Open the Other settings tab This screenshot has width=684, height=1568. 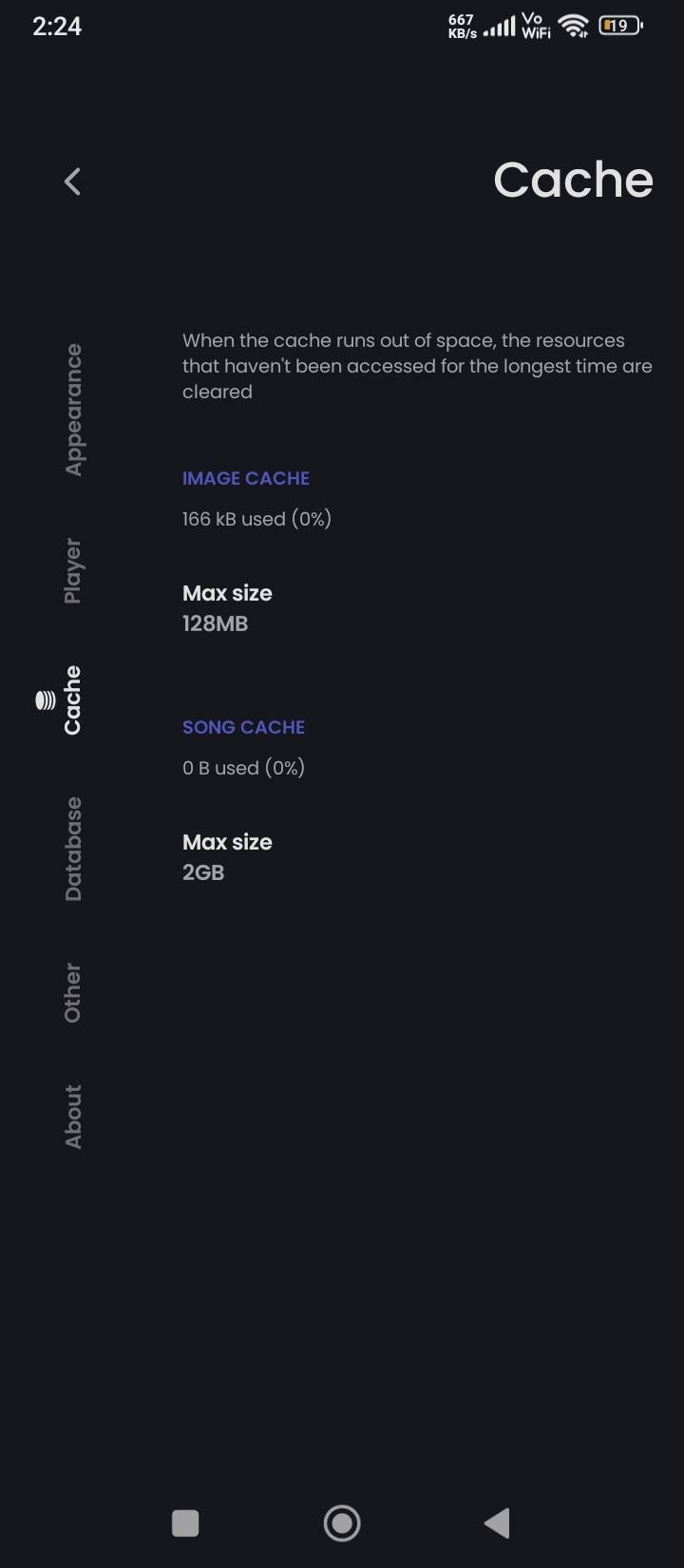[73, 992]
